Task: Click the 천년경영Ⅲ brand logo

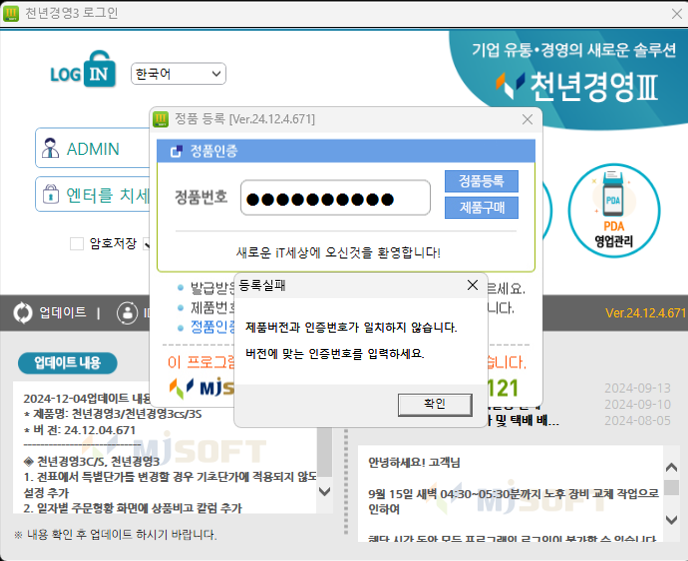Action: click(x=577, y=86)
